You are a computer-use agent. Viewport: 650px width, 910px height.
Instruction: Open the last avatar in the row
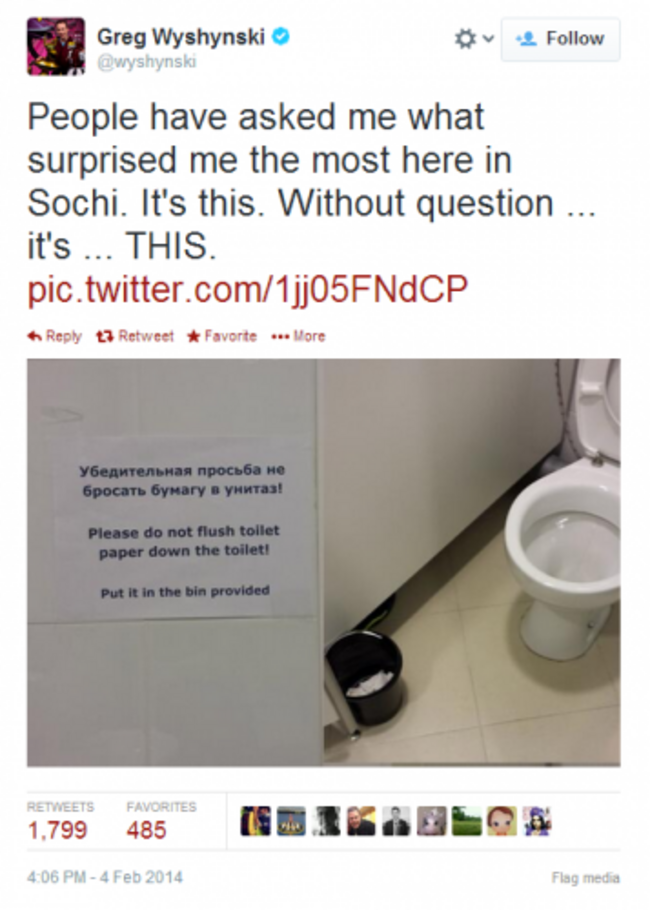(537, 821)
